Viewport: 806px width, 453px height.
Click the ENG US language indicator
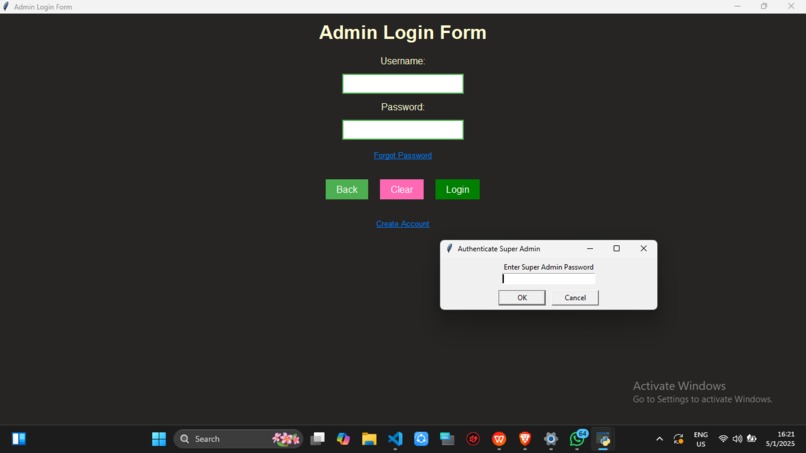coord(701,439)
